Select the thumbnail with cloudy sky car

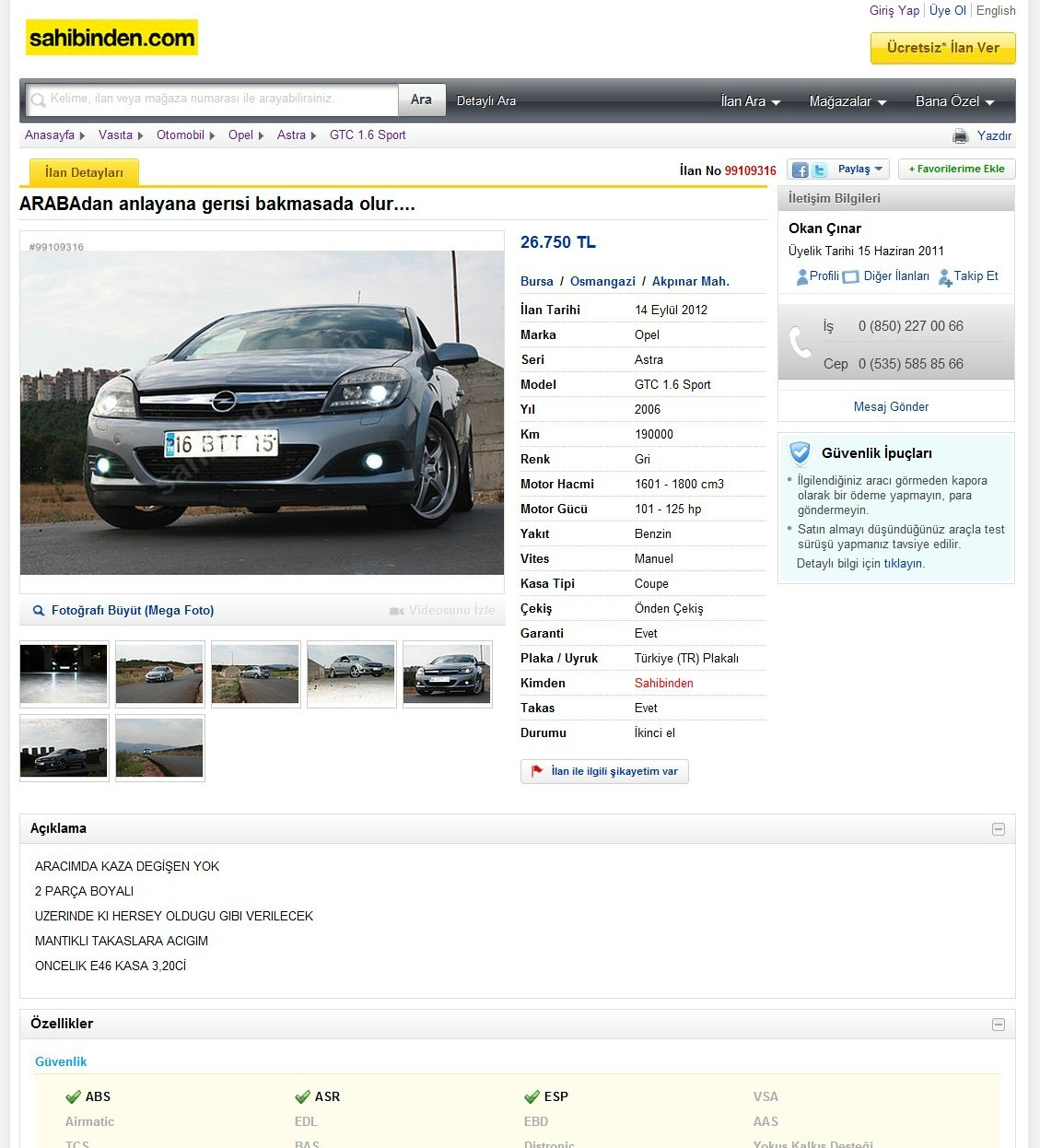[64, 748]
